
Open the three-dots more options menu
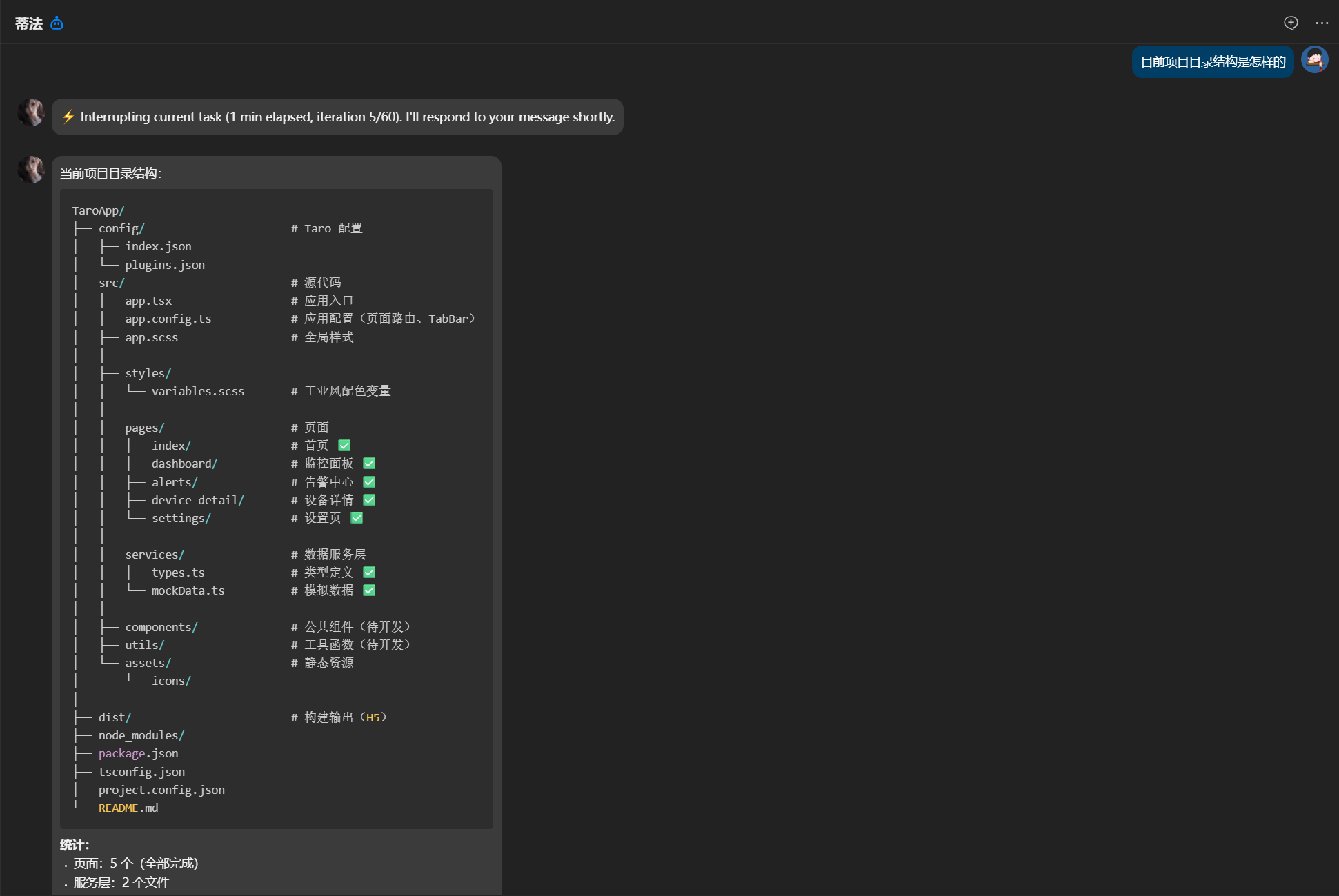point(1321,23)
